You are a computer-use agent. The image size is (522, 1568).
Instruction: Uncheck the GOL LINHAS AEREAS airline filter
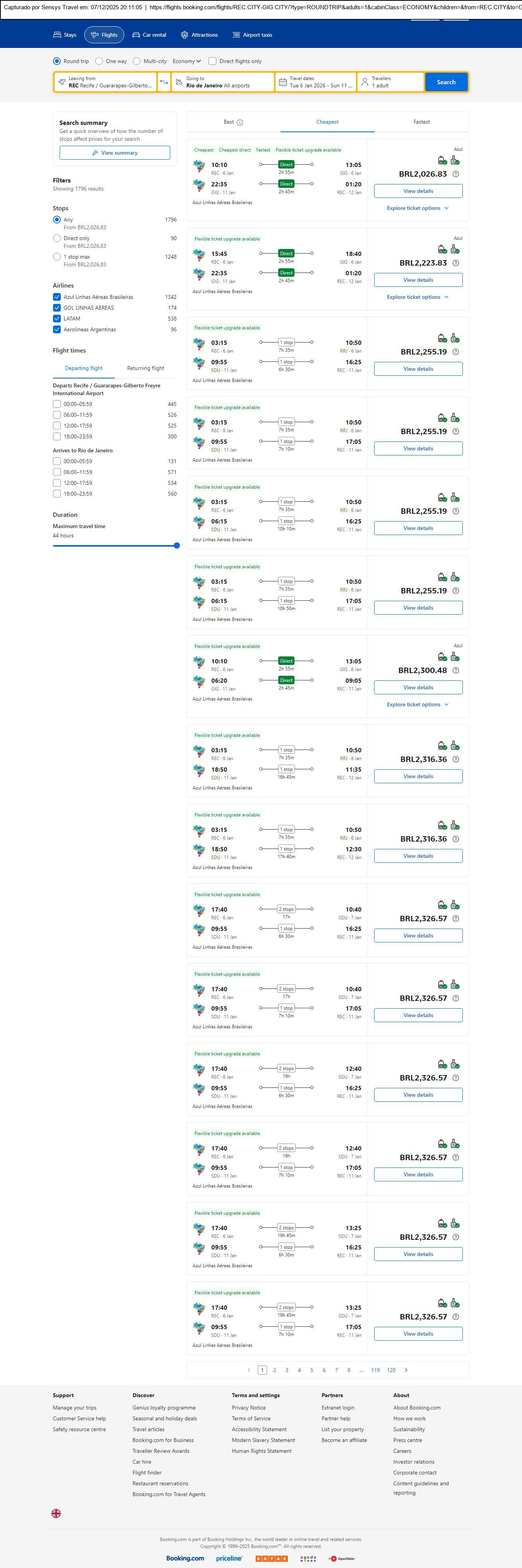[56, 308]
